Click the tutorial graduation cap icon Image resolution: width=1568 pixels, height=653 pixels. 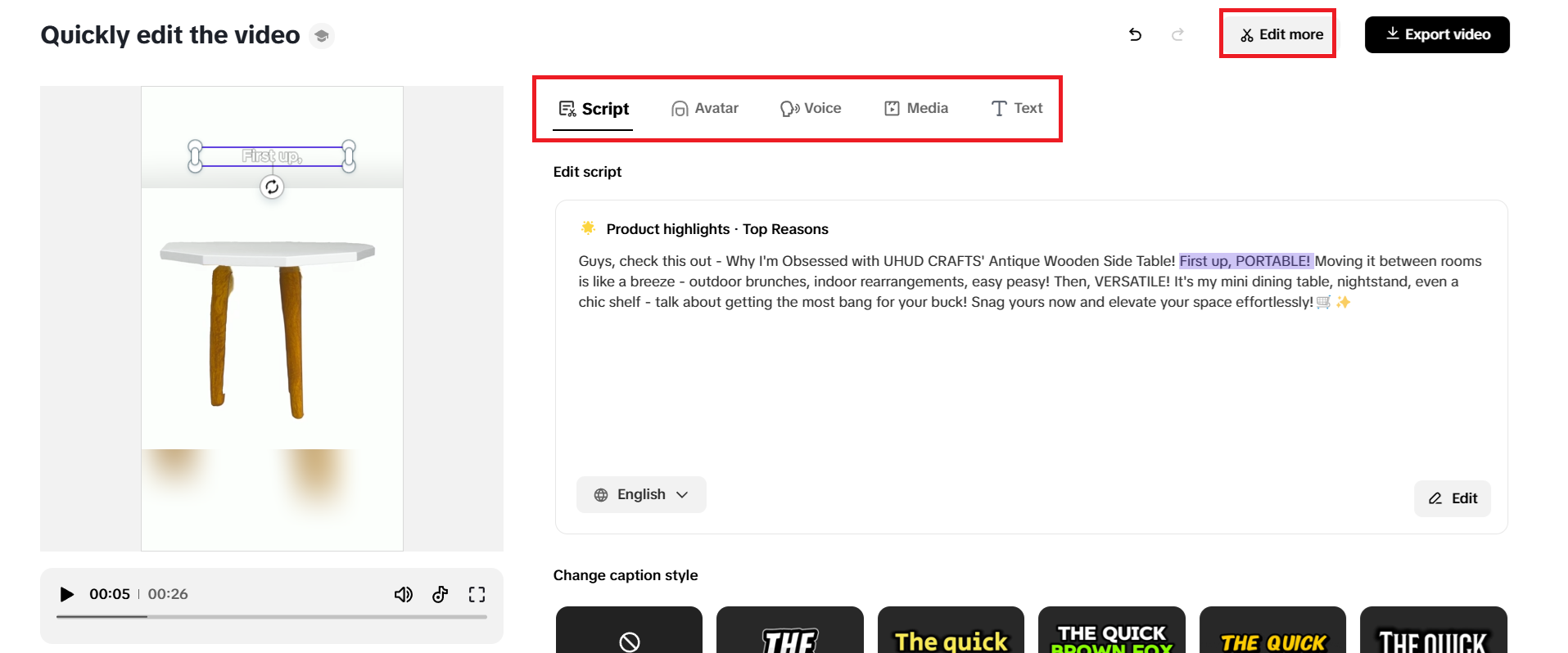(x=322, y=36)
